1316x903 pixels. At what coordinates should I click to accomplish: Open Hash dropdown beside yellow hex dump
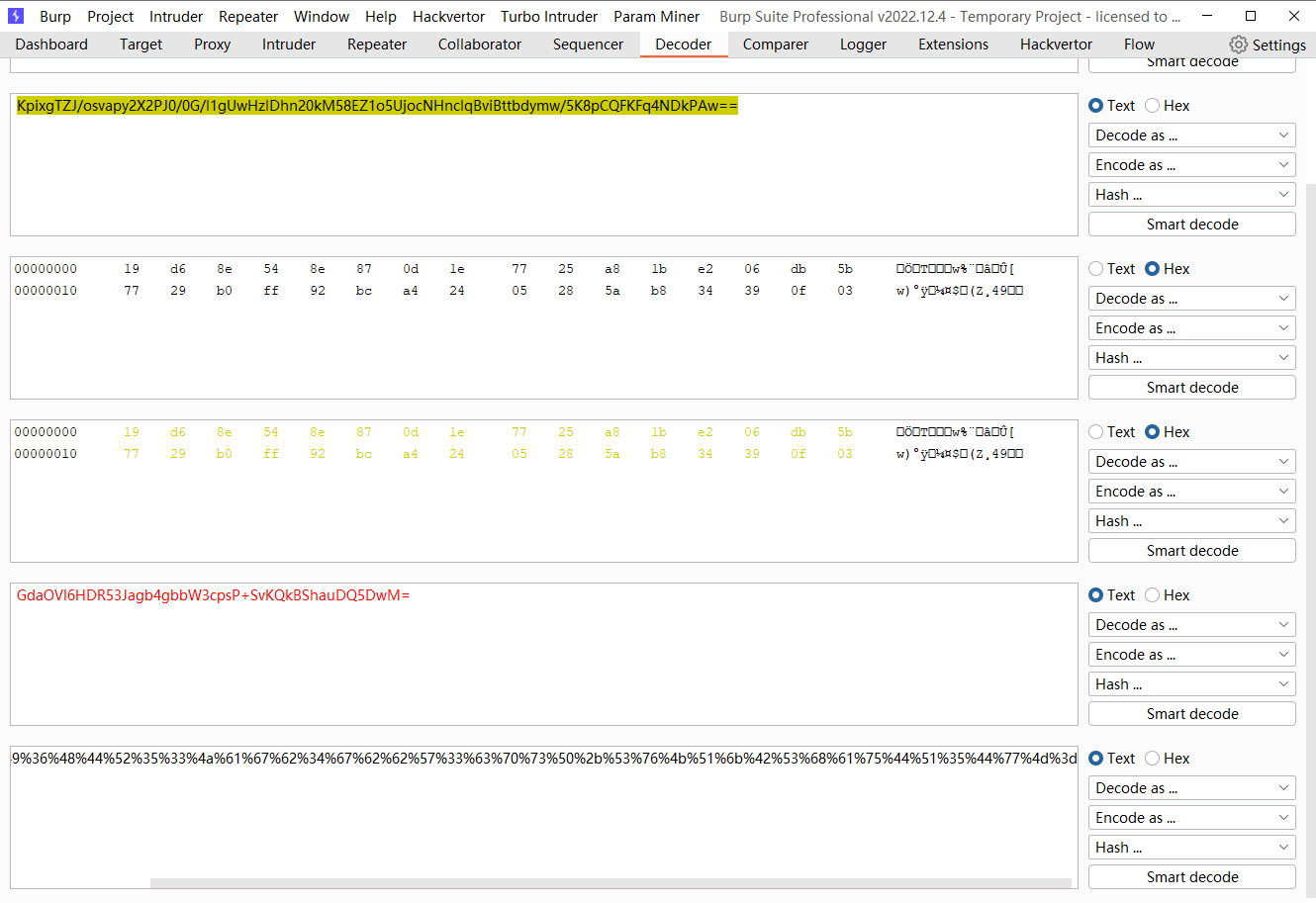(1192, 521)
